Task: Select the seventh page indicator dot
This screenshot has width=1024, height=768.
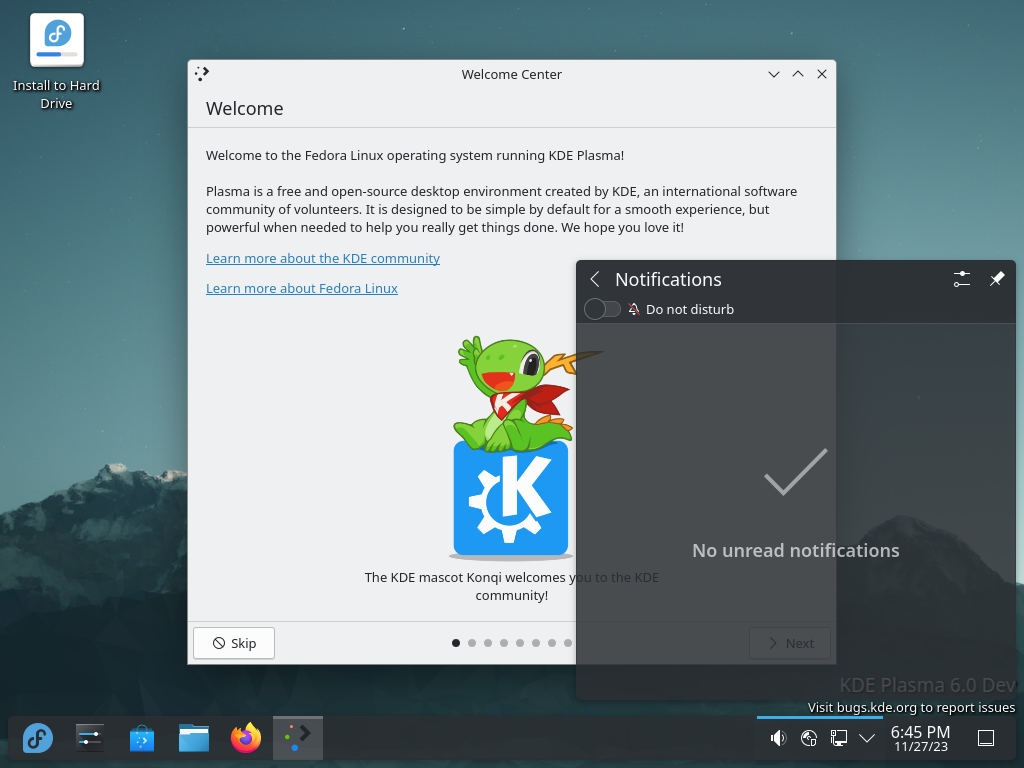Action: point(552,643)
